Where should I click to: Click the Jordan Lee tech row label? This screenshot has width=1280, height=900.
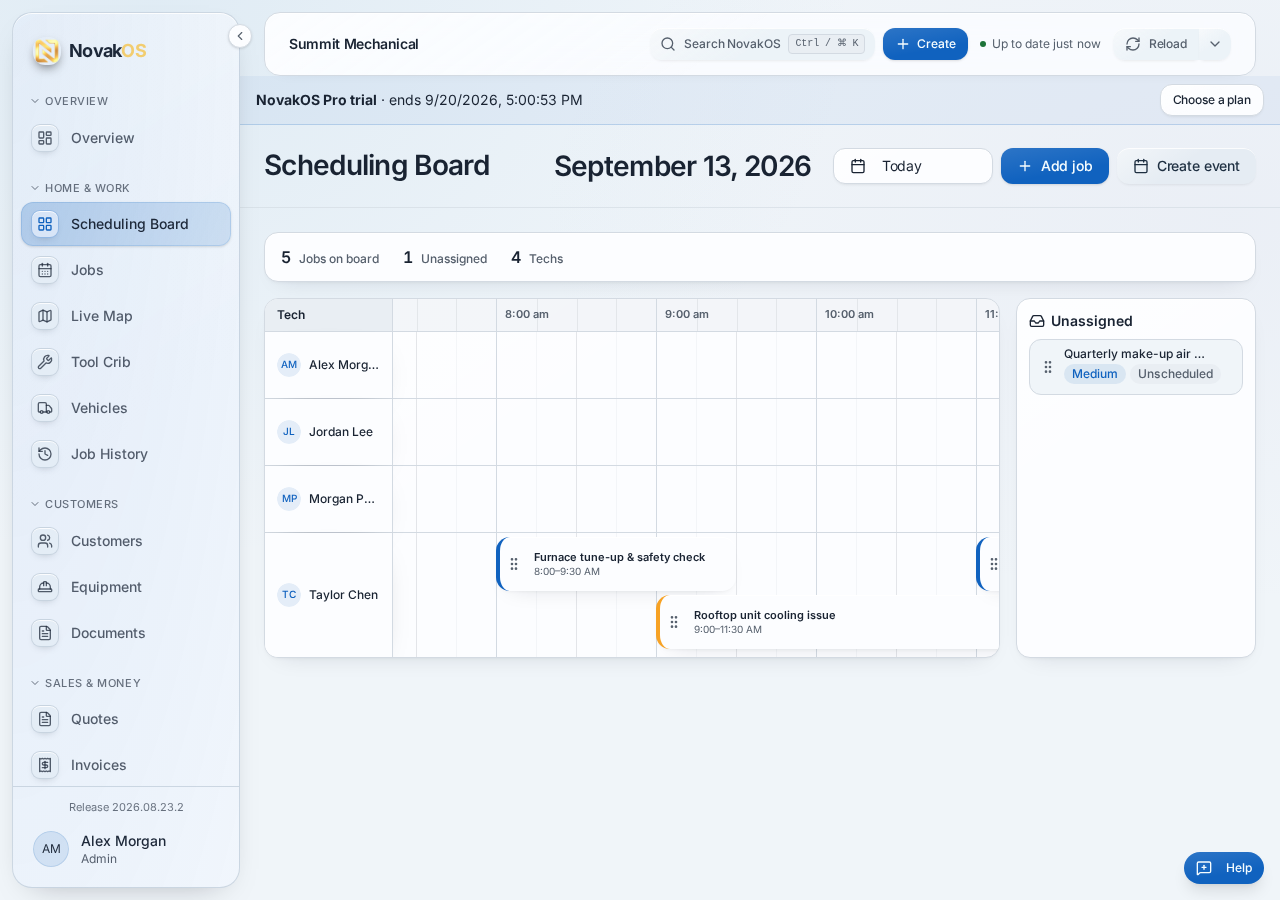coord(328,432)
